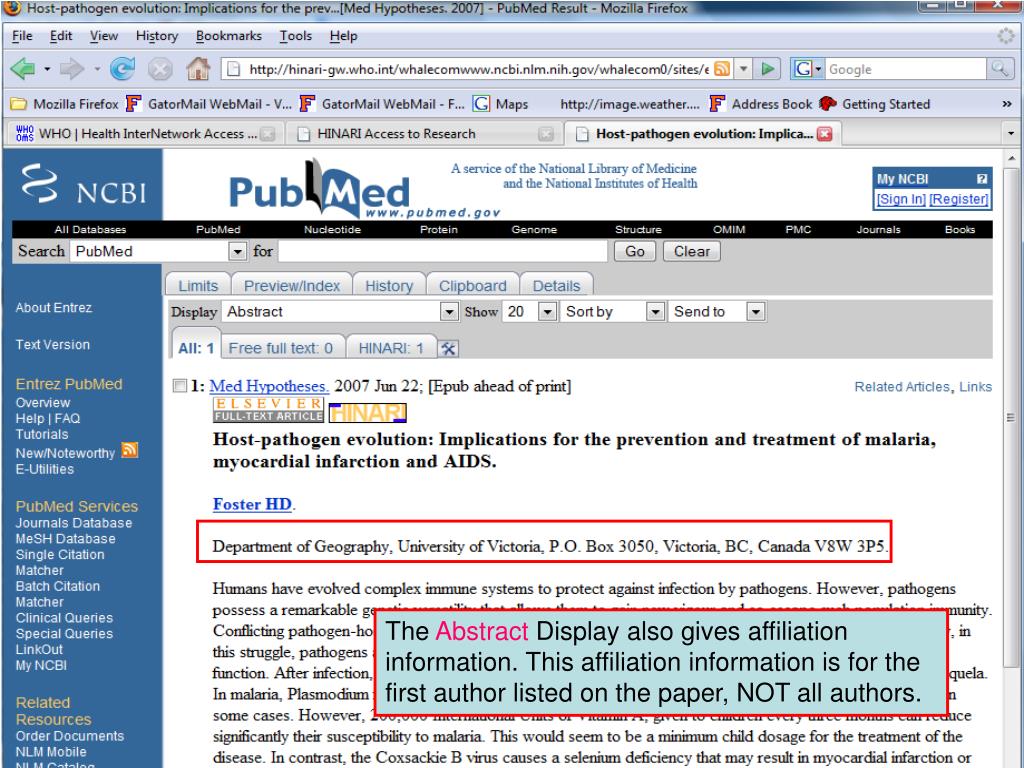Viewport: 1024px width, 768px height.
Task: Click the Stop loading icon
Action: tap(160, 69)
